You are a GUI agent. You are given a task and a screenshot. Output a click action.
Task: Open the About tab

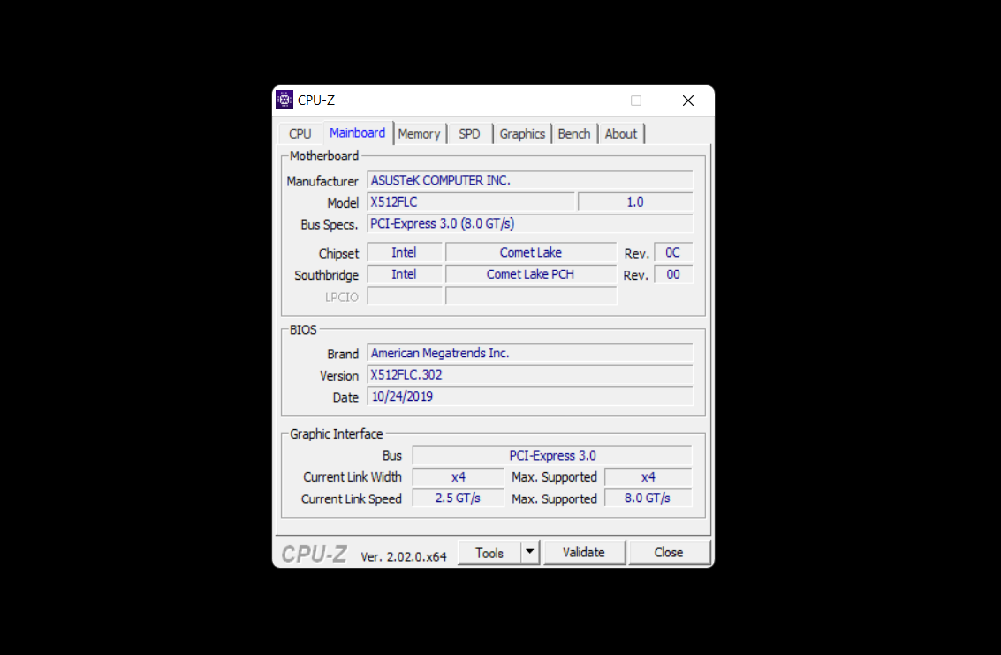tap(621, 134)
